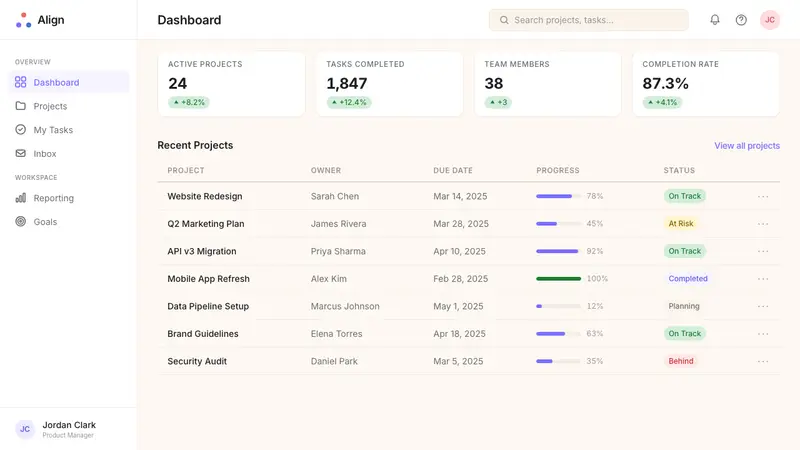Click the Planning status label

click(684, 306)
